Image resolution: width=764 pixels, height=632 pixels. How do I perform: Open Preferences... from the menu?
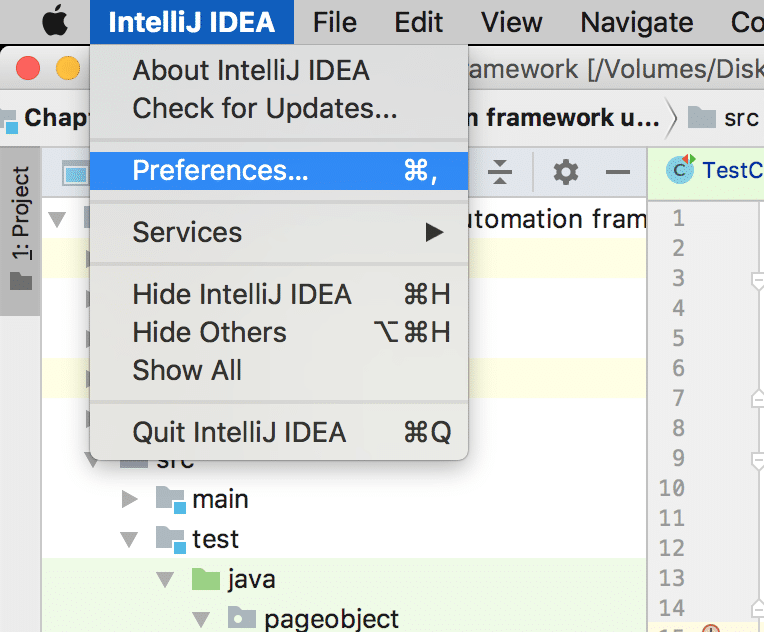(x=279, y=171)
